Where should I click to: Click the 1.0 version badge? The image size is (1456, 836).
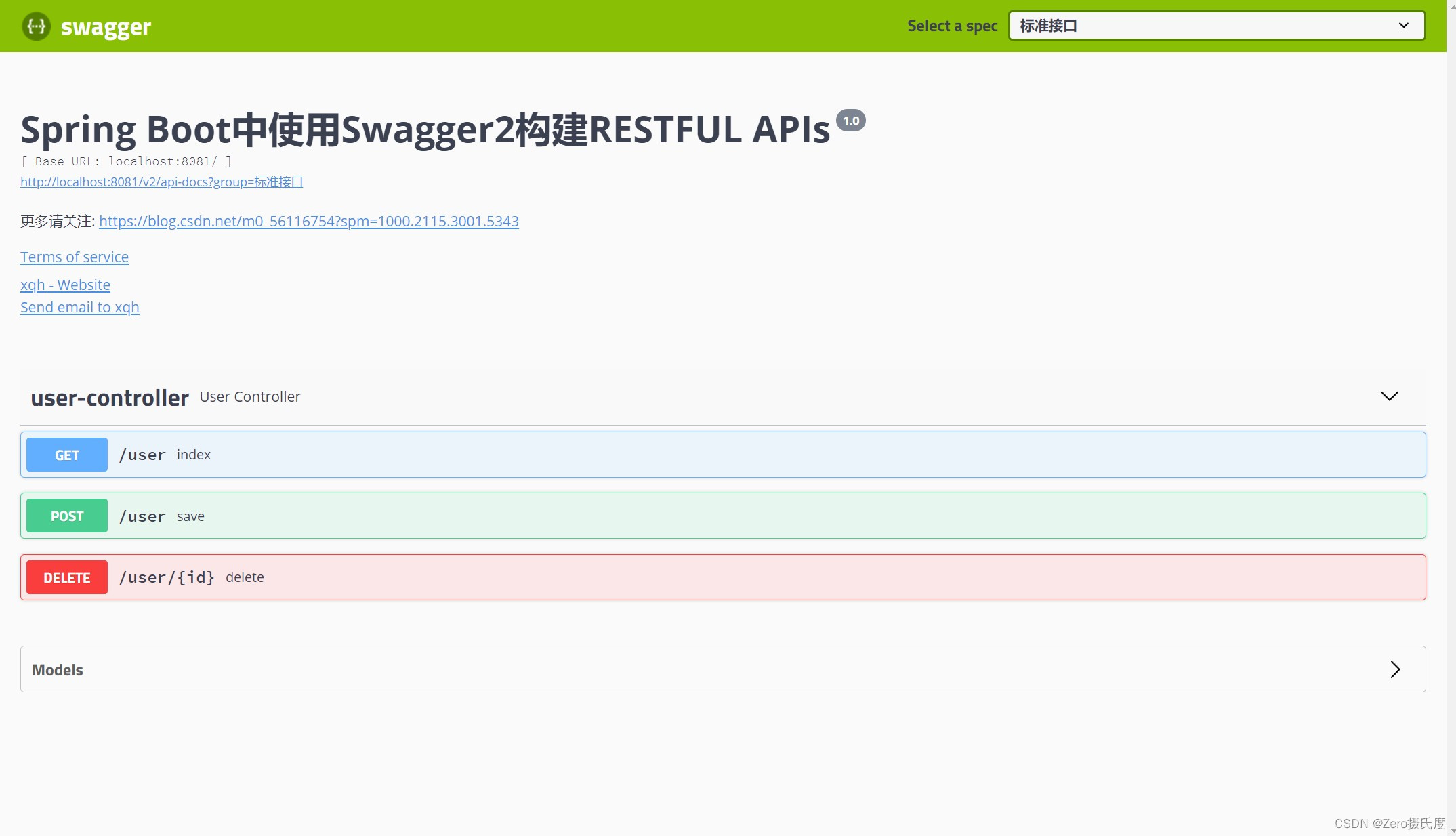[851, 120]
